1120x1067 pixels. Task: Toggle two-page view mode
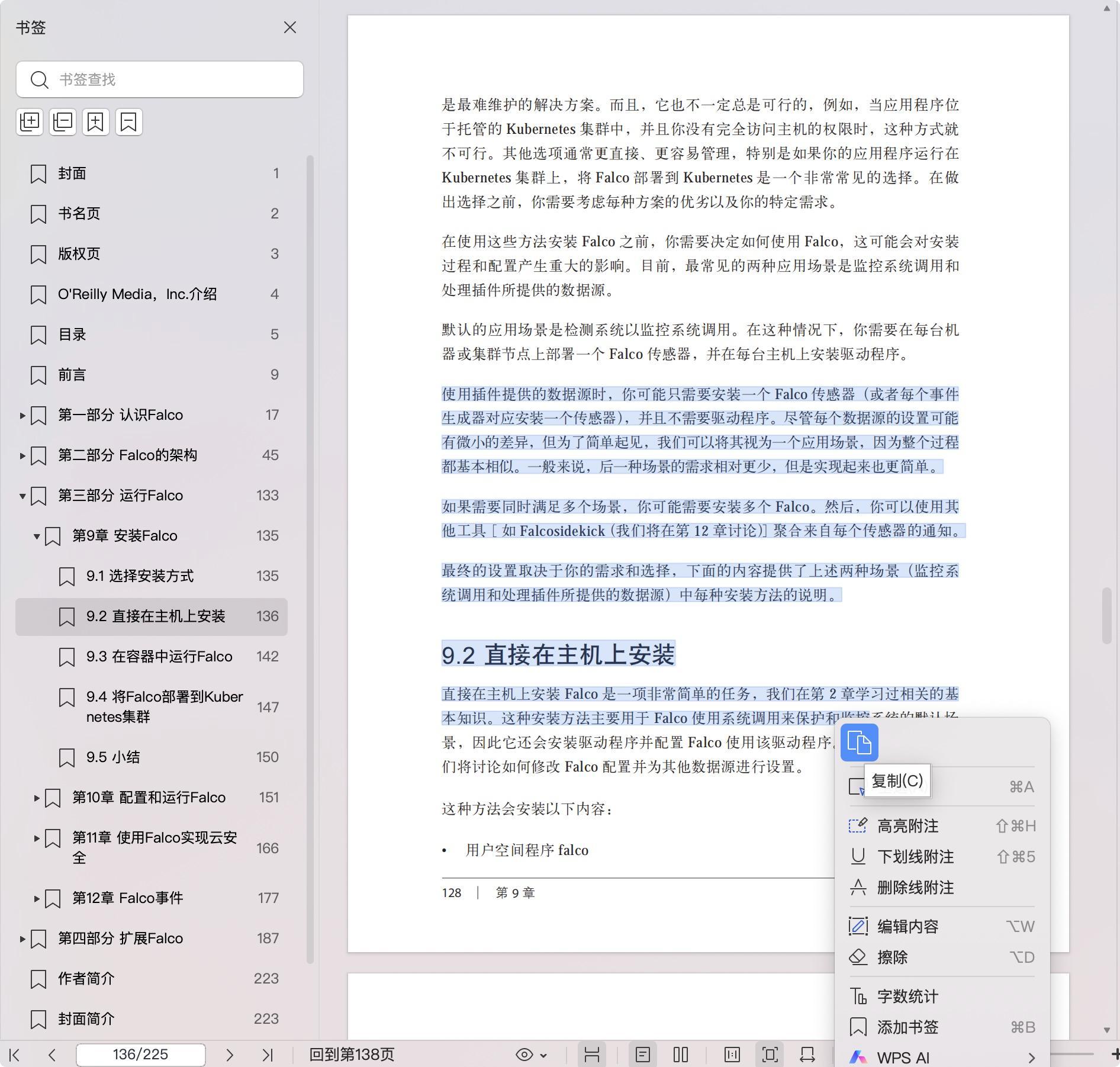click(681, 1055)
